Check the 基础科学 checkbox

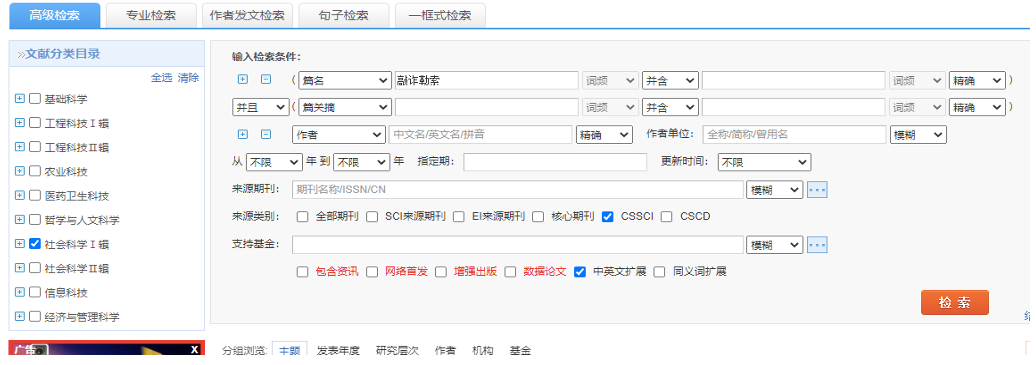(x=35, y=99)
